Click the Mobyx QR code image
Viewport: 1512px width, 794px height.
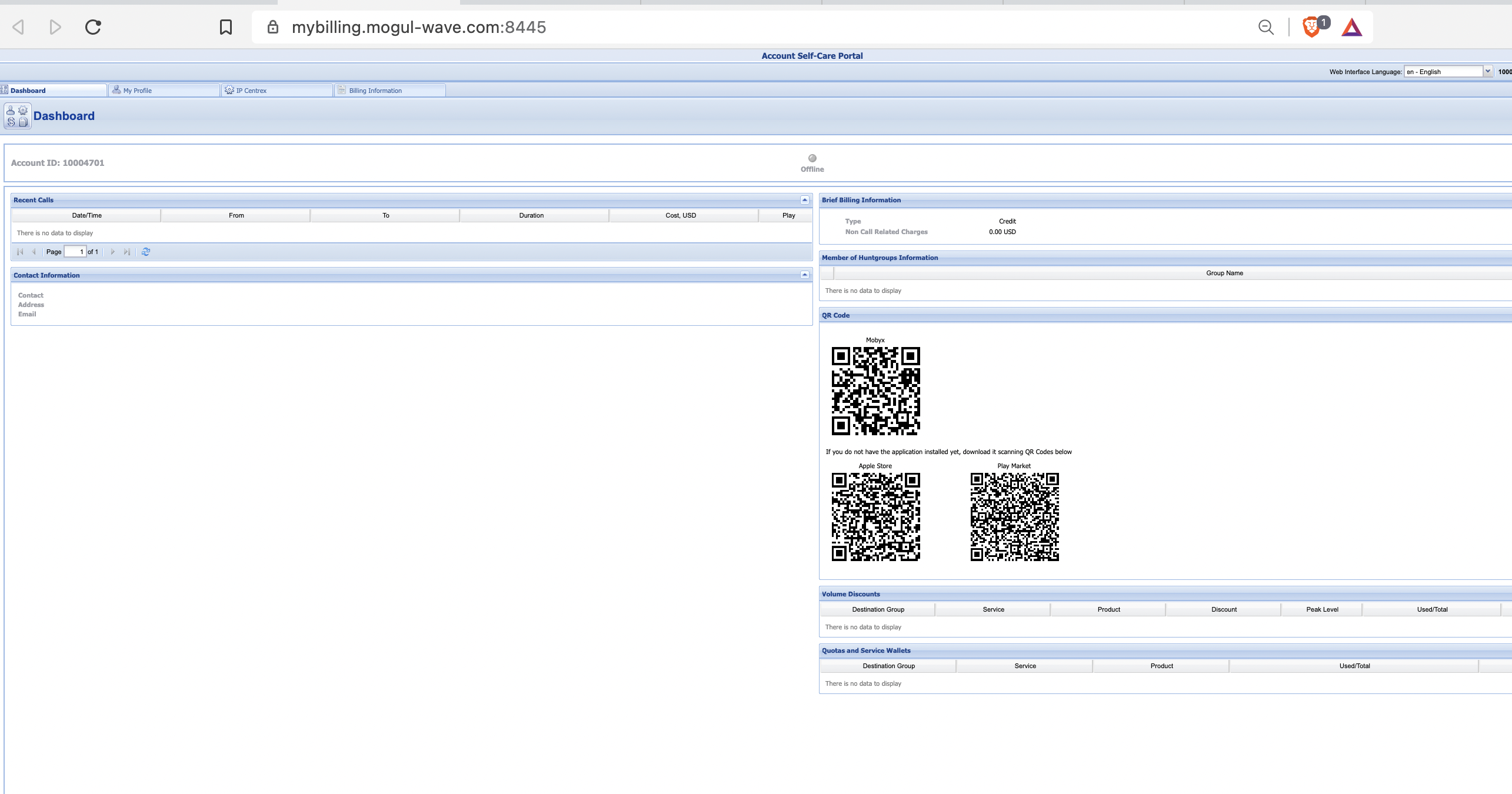click(x=875, y=391)
